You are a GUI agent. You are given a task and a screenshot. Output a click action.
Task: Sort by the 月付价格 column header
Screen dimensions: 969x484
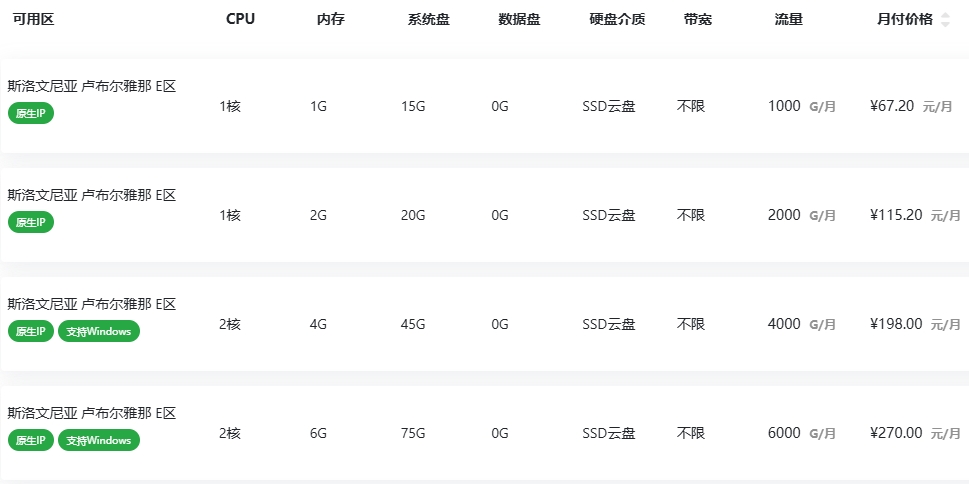coord(904,19)
